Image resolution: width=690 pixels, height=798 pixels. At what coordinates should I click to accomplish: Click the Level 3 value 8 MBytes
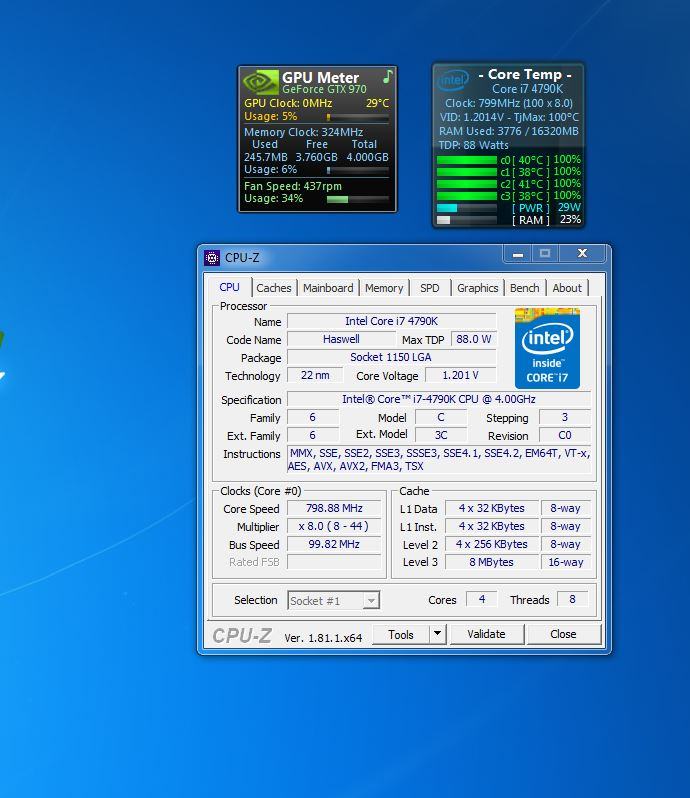pos(492,562)
